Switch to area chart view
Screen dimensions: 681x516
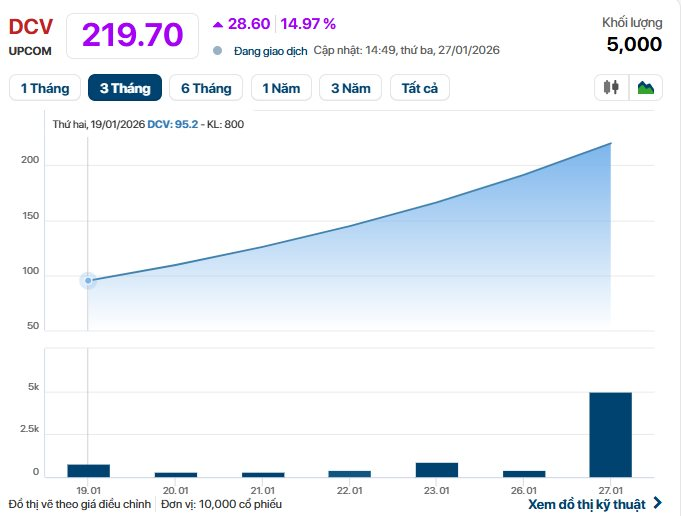pos(646,88)
